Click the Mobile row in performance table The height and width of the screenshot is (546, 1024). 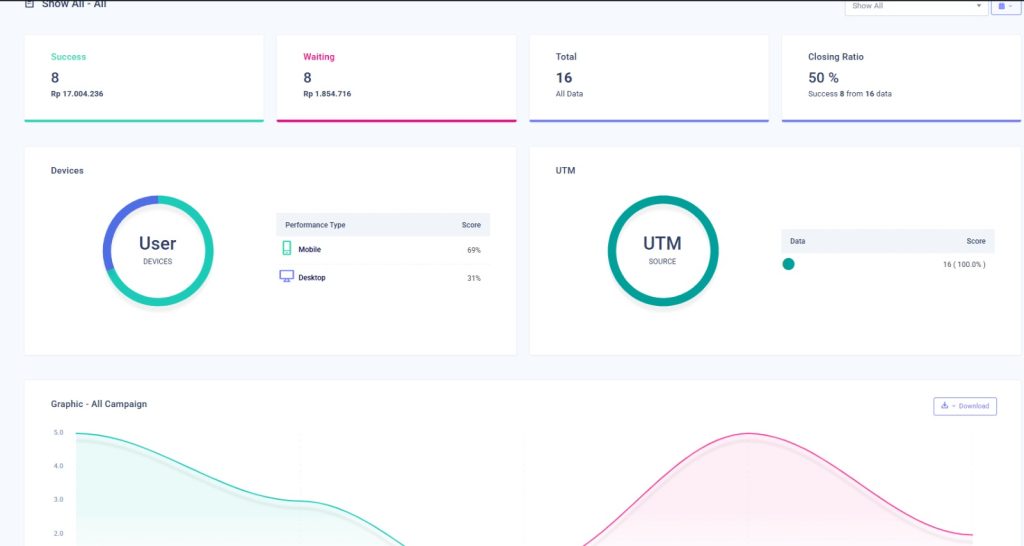pyautogui.click(x=383, y=250)
